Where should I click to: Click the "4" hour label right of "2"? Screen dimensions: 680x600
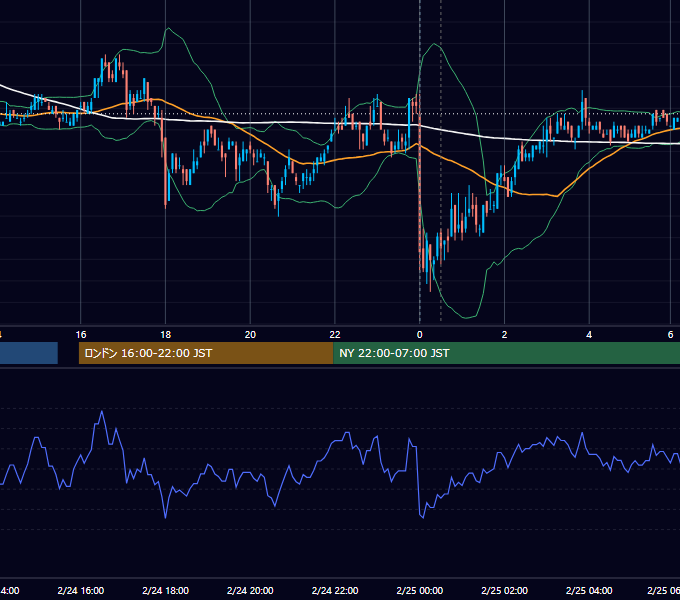click(x=589, y=335)
